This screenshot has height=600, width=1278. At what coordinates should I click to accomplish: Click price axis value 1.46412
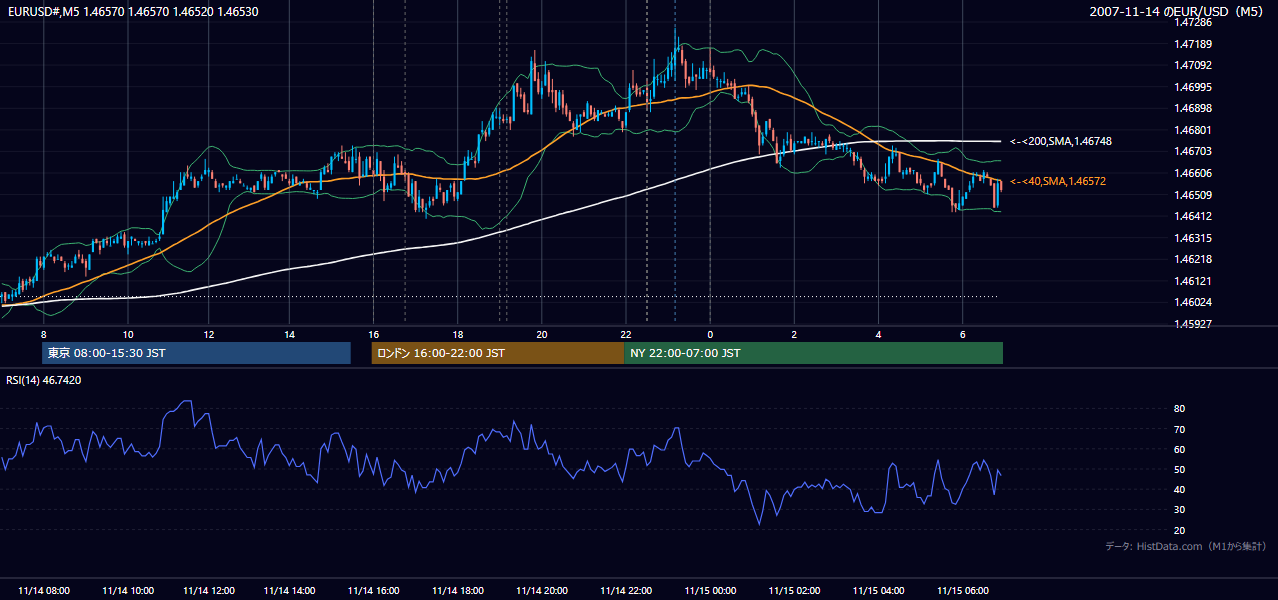(x=1192, y=216)
